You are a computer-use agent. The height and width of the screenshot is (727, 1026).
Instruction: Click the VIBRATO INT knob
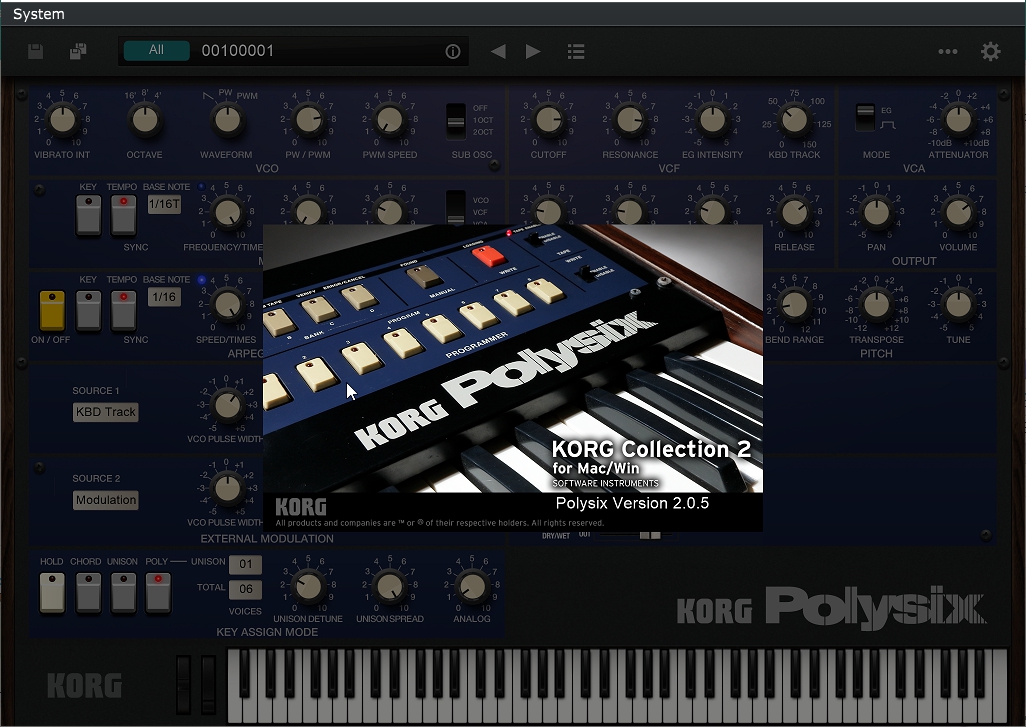tap(63, 119)
